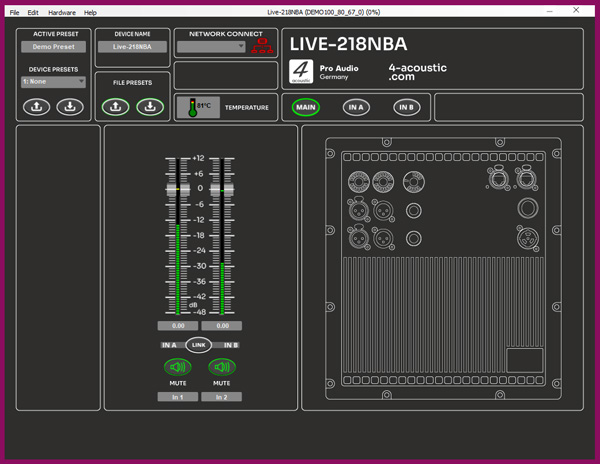The height and width of the screenshot is (464, 600).
Task: Open the Hardware menu
Action: 62,13
